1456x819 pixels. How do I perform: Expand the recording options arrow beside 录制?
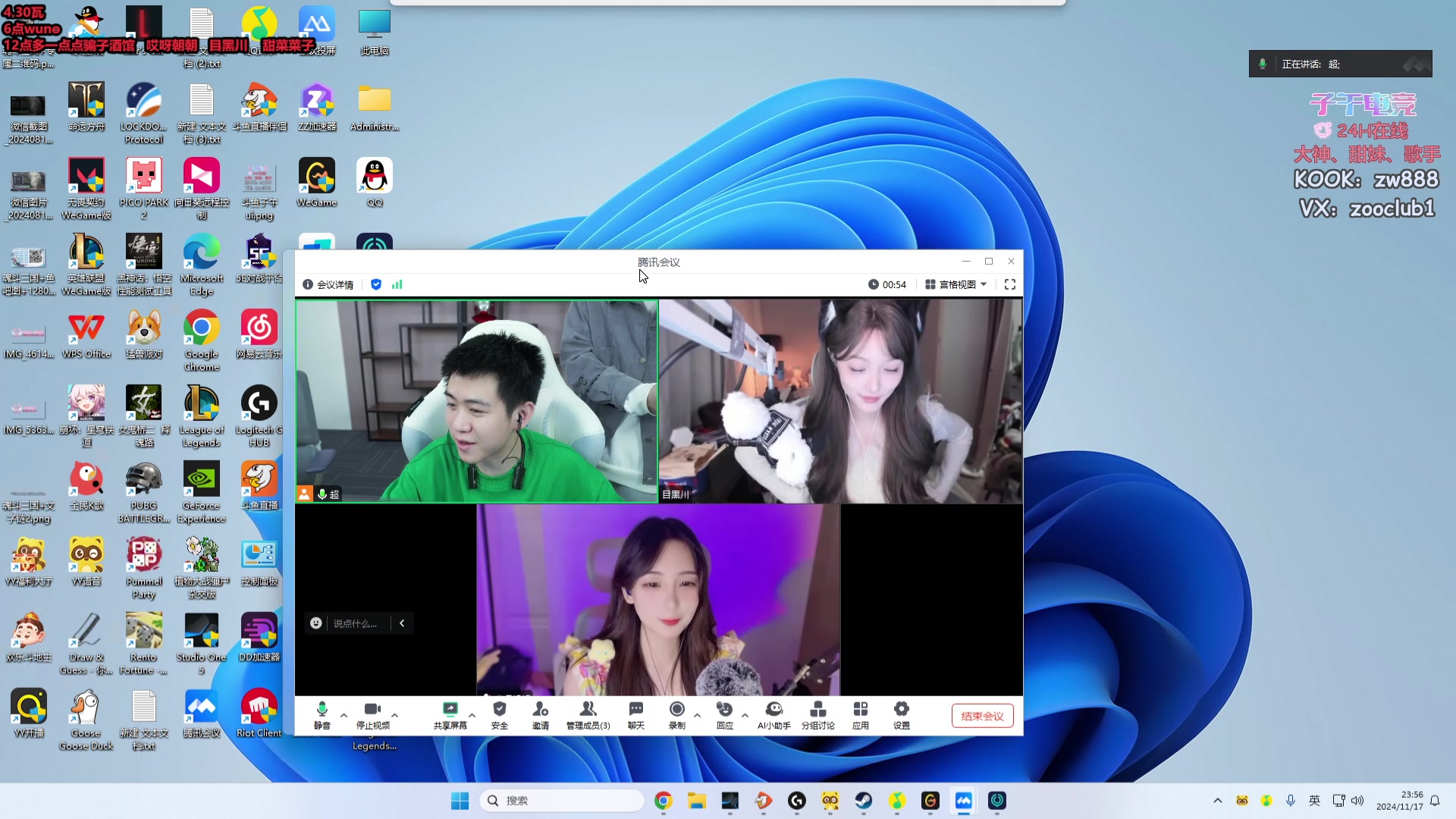pyautogui.click(x=697, y=715)
